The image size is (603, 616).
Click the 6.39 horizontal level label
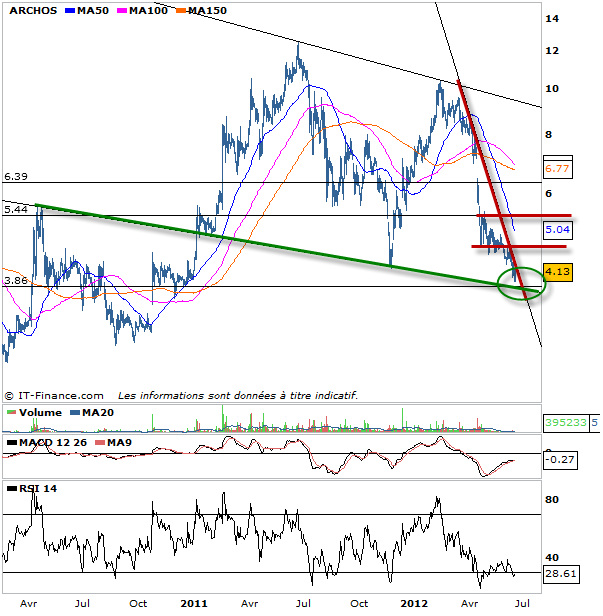click(x=16, y=177)
